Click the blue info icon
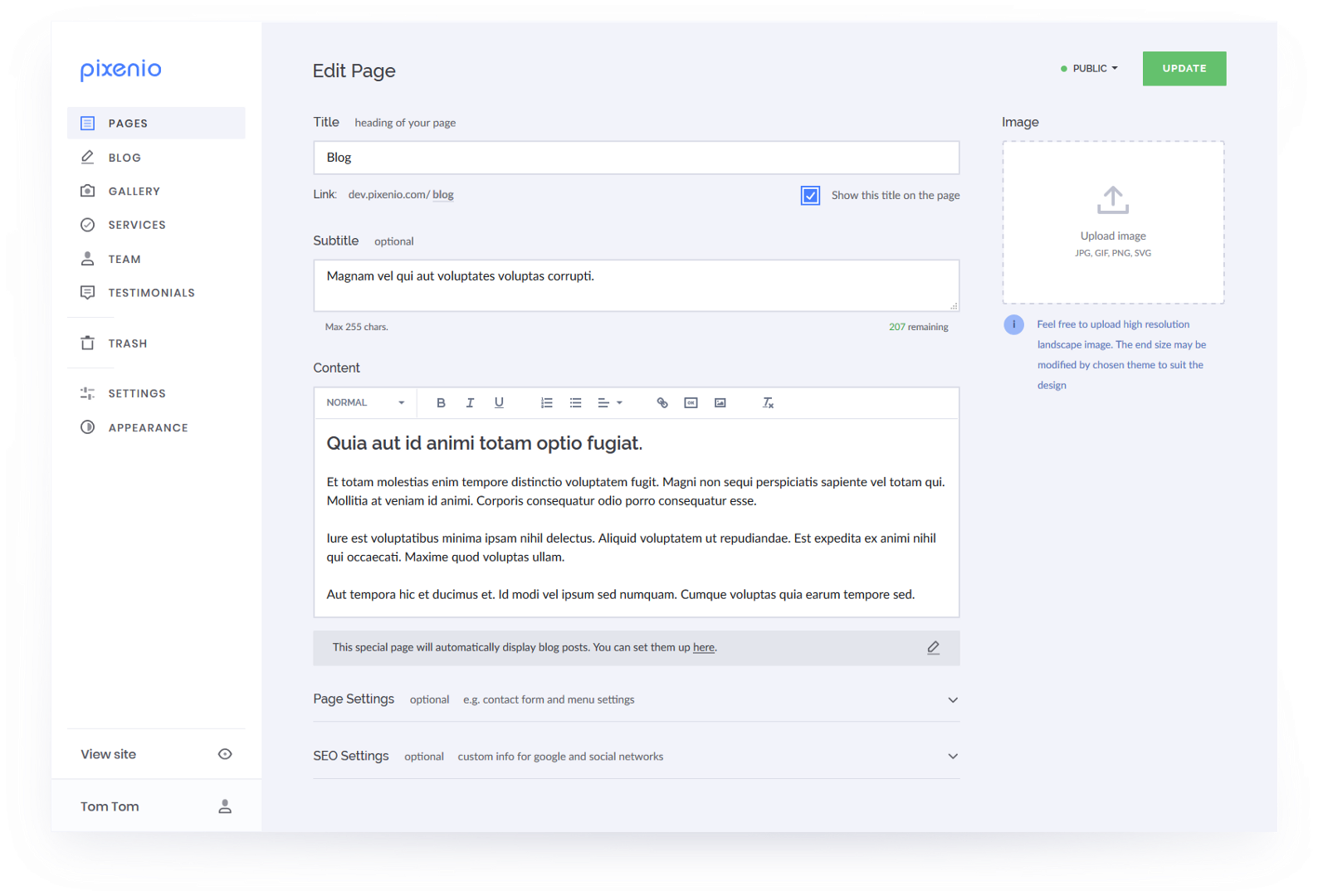1328x896 pixels. click(1013, 324)
